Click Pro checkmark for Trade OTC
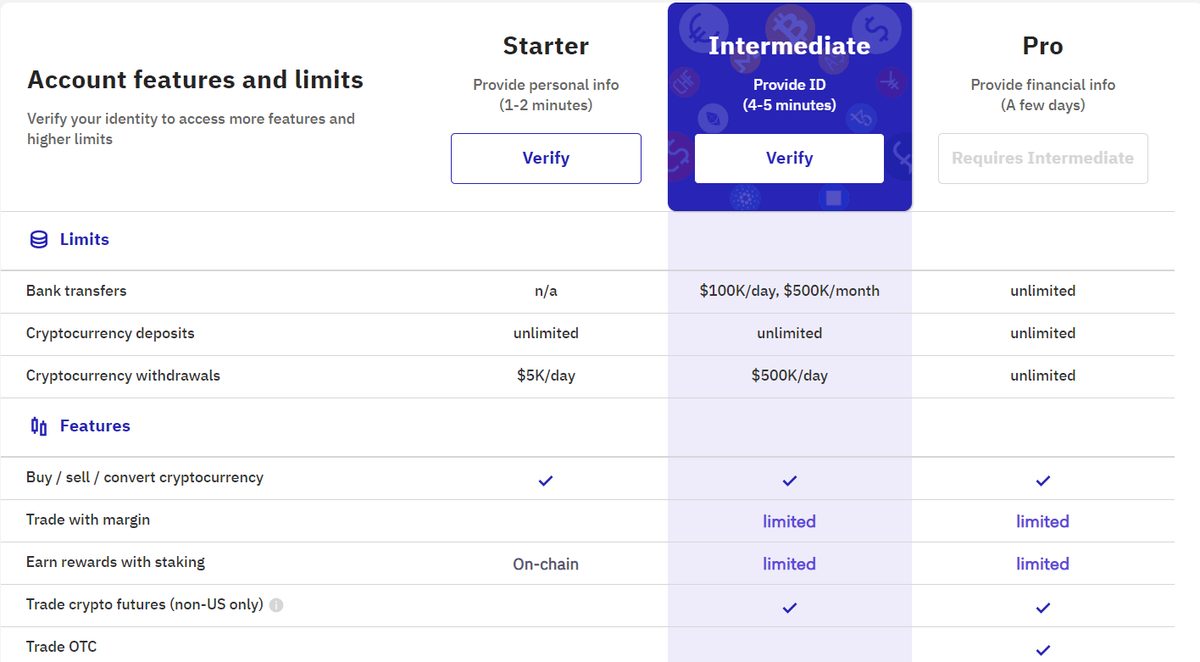 [1043, 649]
